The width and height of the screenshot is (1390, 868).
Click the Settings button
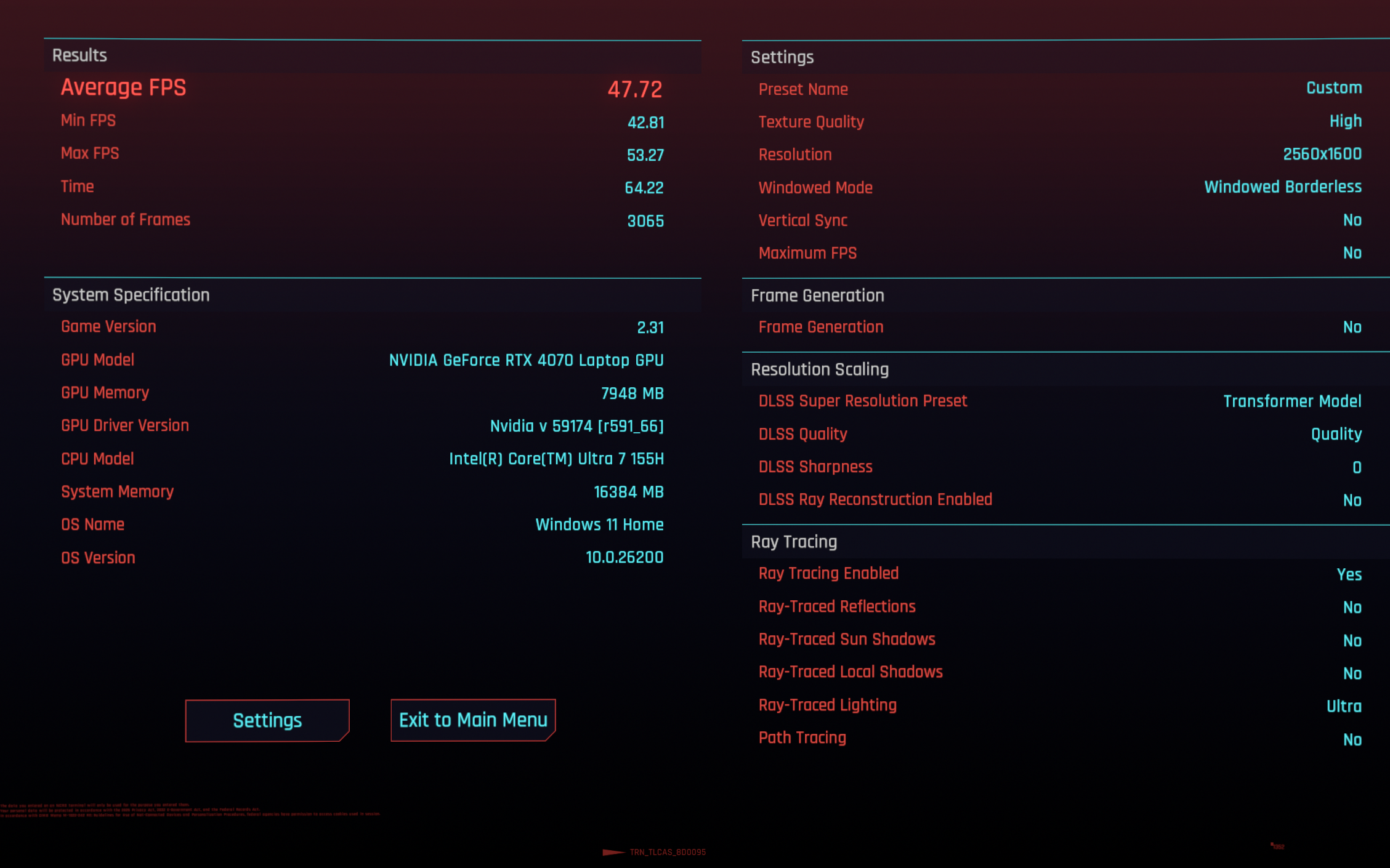[x=267, y=720]
